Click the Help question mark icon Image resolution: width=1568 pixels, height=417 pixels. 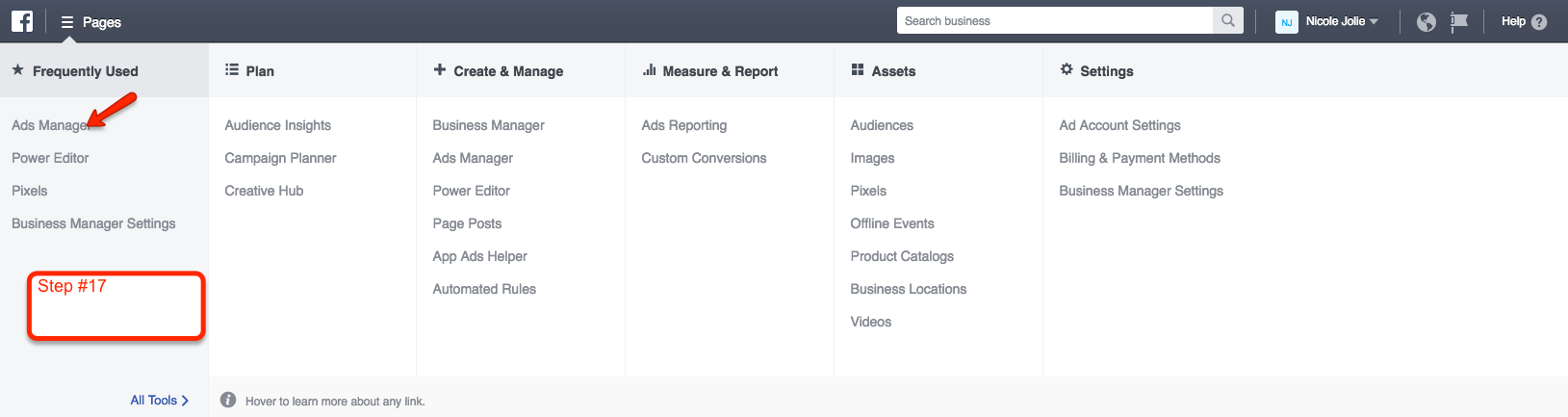[1539, 21]
